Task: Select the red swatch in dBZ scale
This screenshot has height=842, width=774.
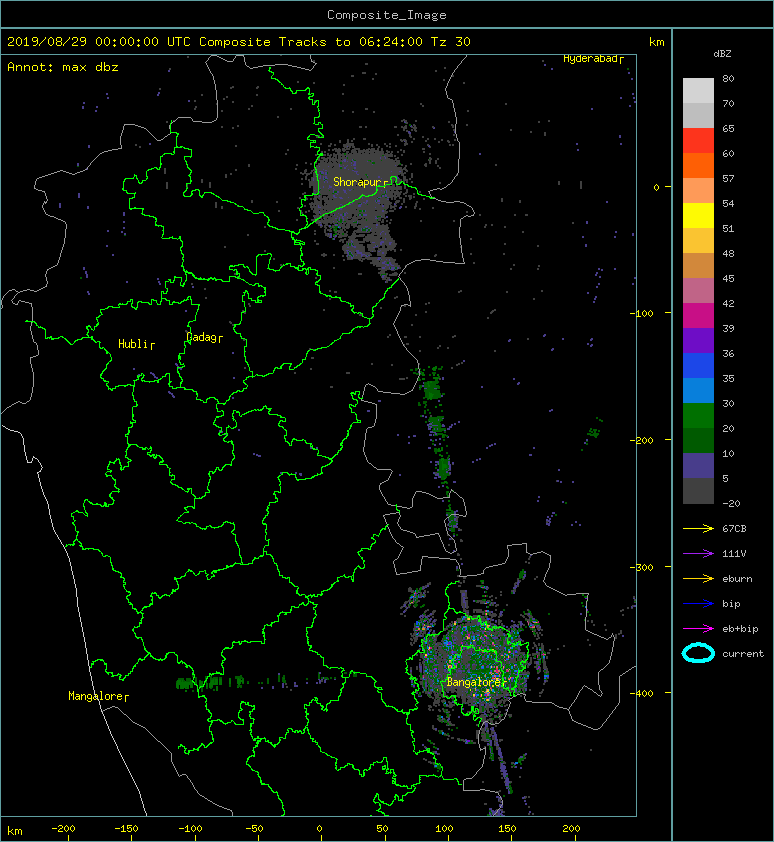Action: (698, 141)
